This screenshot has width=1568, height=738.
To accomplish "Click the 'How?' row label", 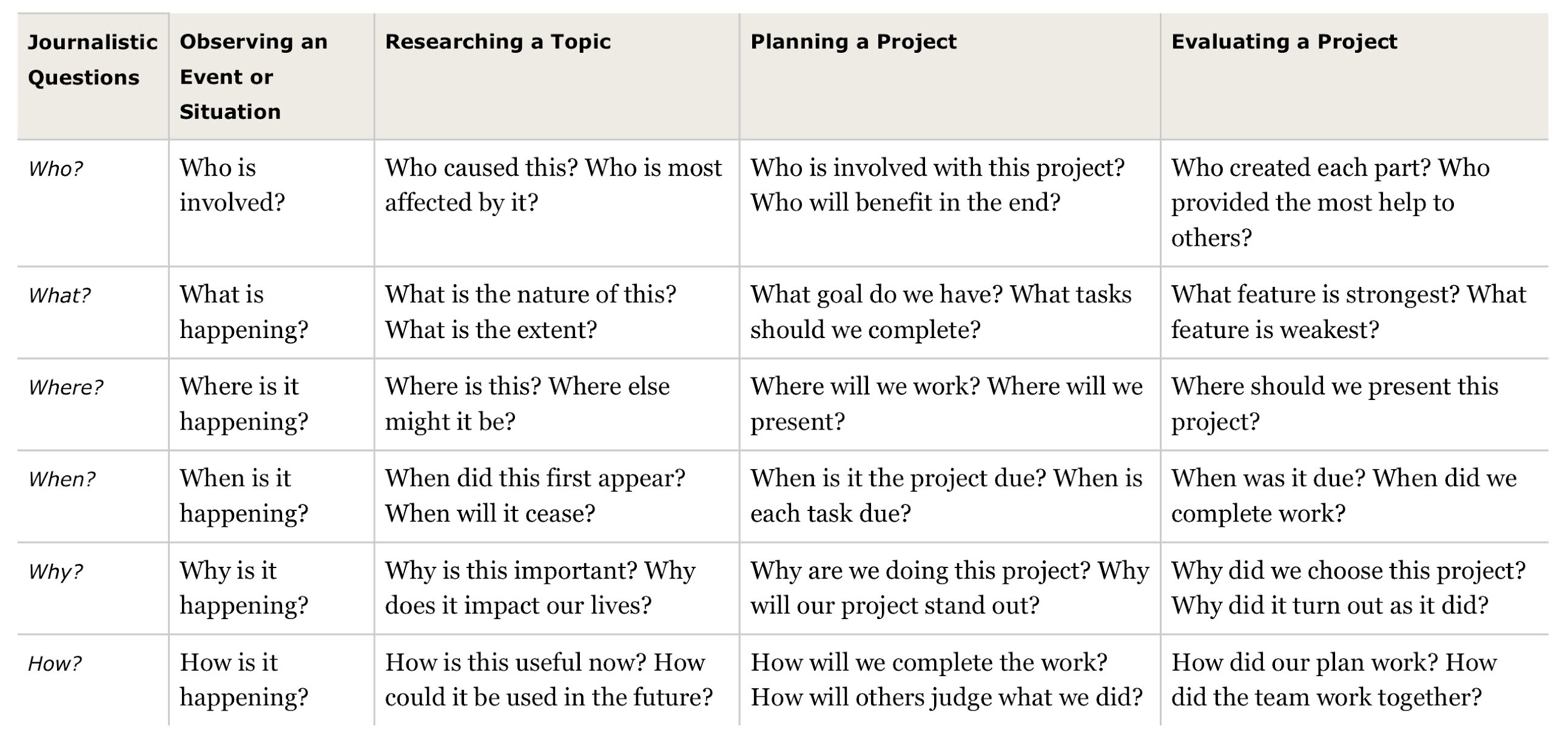I will tap(55, 663).
